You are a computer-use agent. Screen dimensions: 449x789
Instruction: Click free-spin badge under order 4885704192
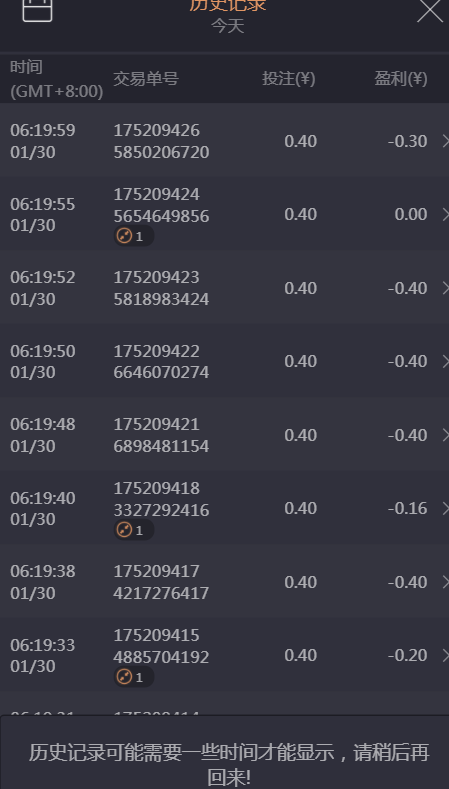[133, 677]
